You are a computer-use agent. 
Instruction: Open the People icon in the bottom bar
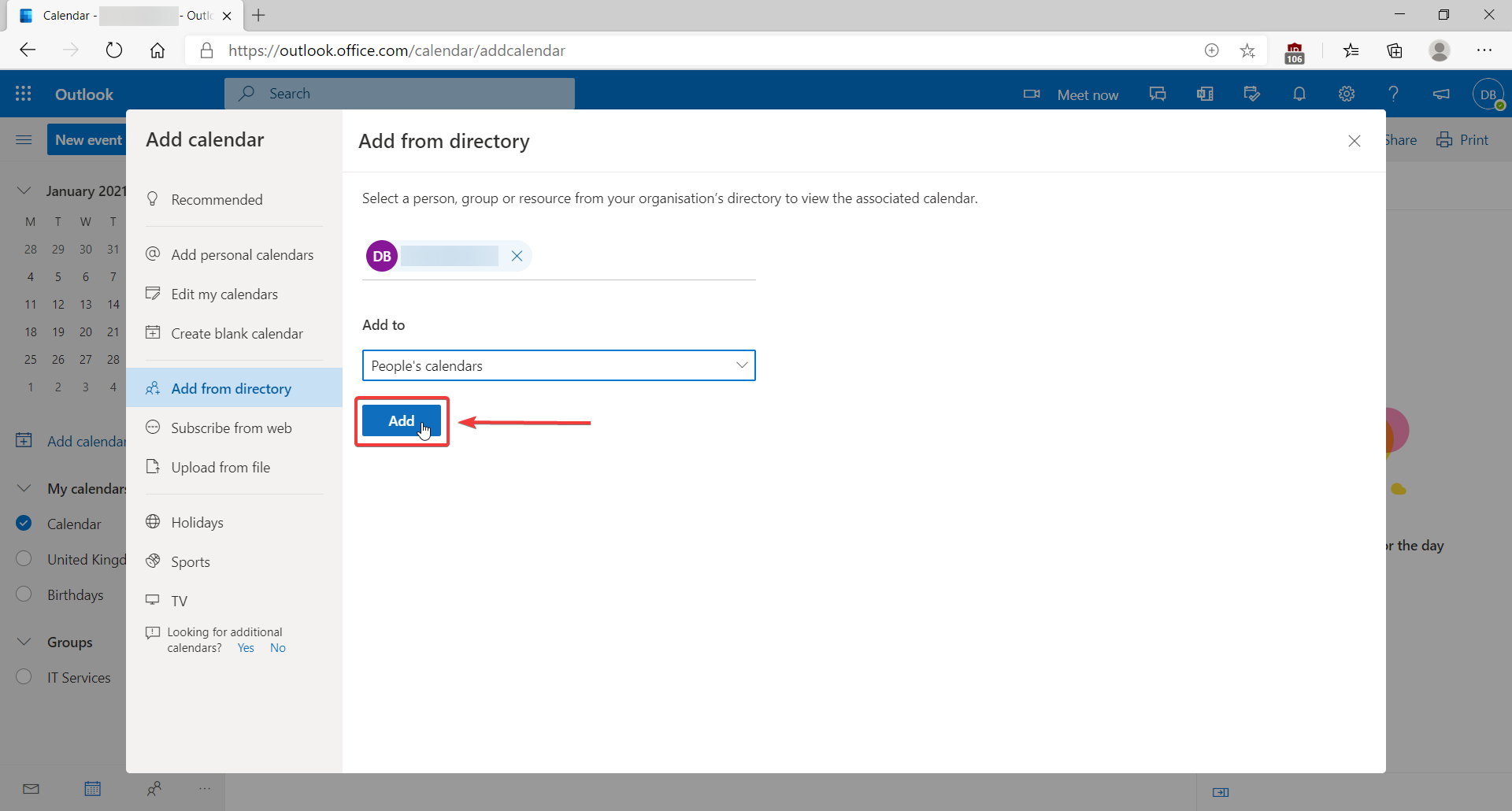click(x=154, y=789)
